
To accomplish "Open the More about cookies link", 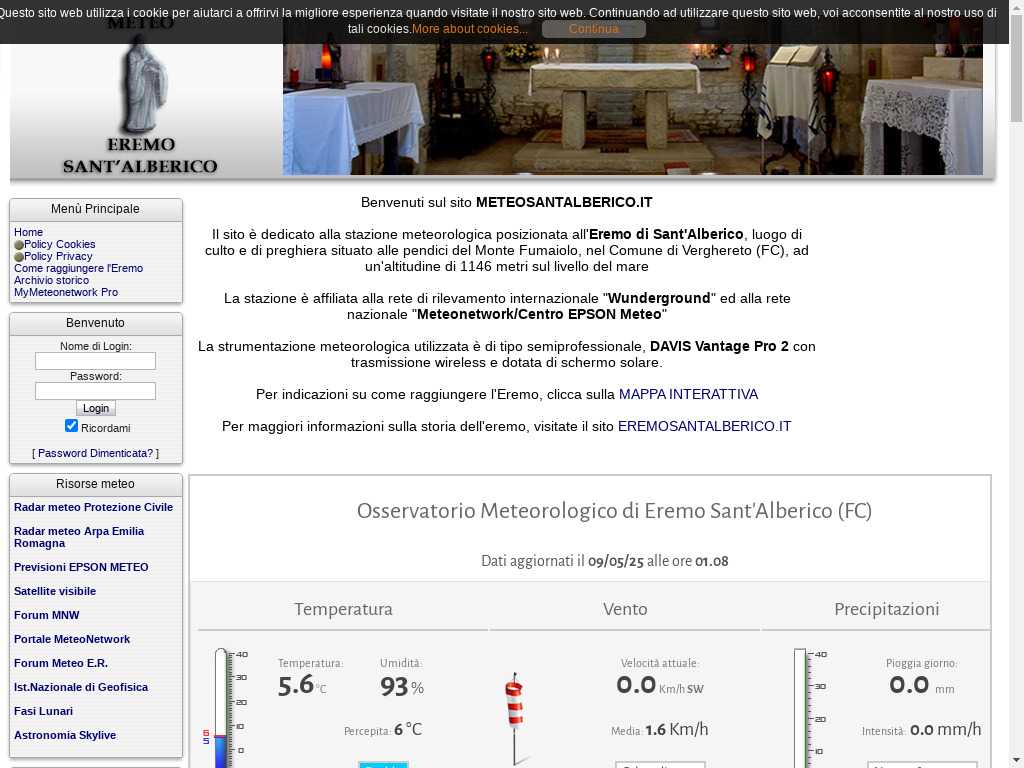I will (x=470, y=29).
